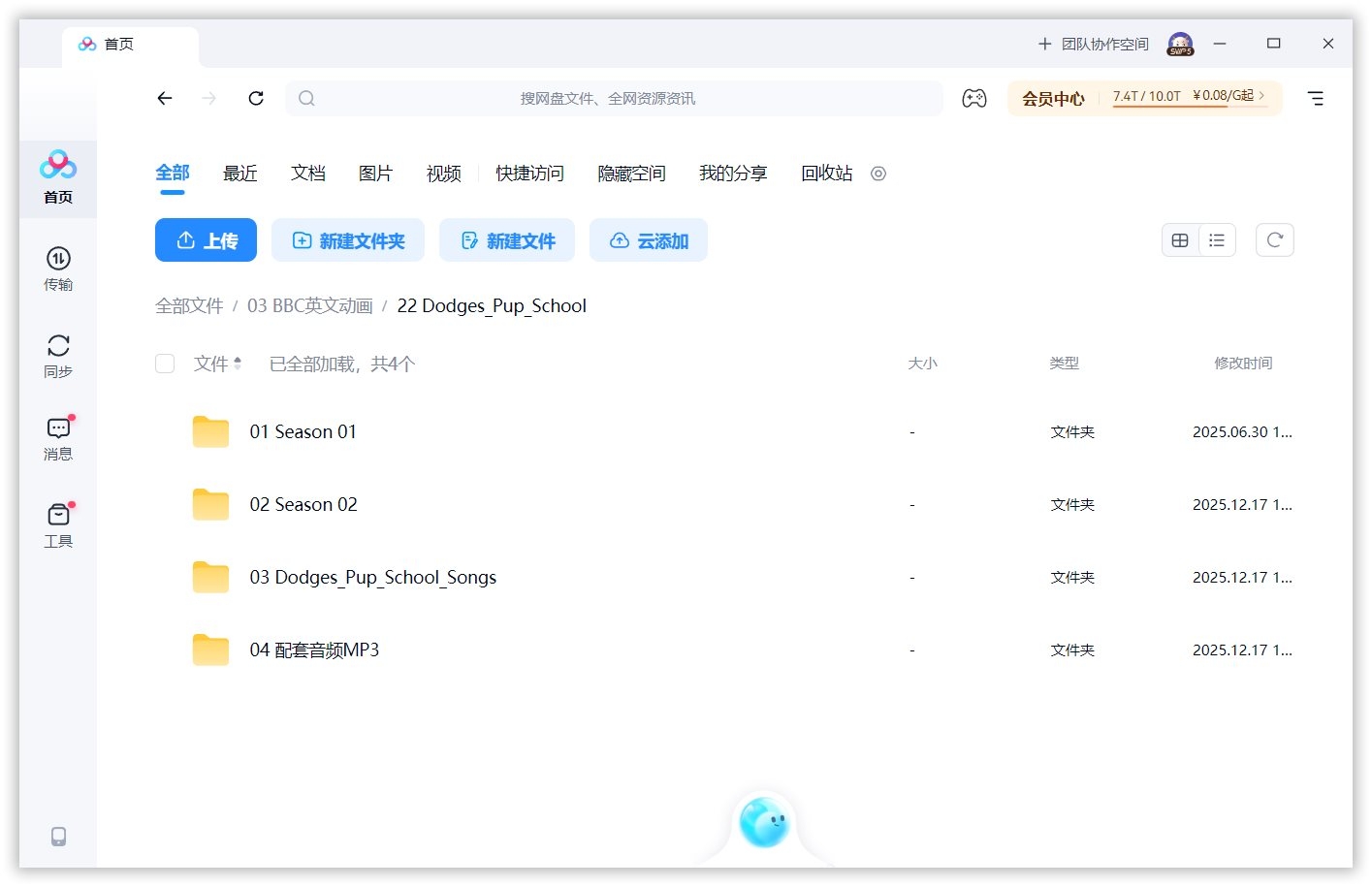The height and width of the screenshot is (887, 1372).
Task: Switch to grid view layout
Action: coord(1179,239)
